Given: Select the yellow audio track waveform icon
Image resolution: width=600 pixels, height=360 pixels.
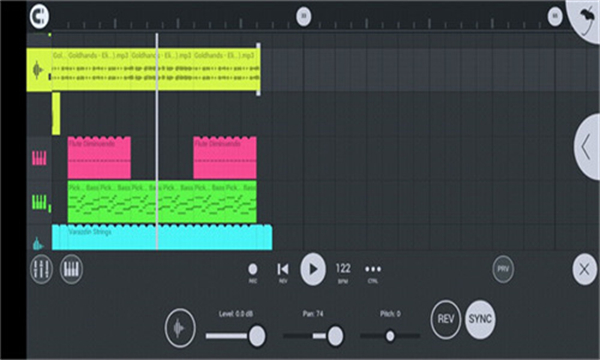Looking at the screenshot, I should click(38, 70).
